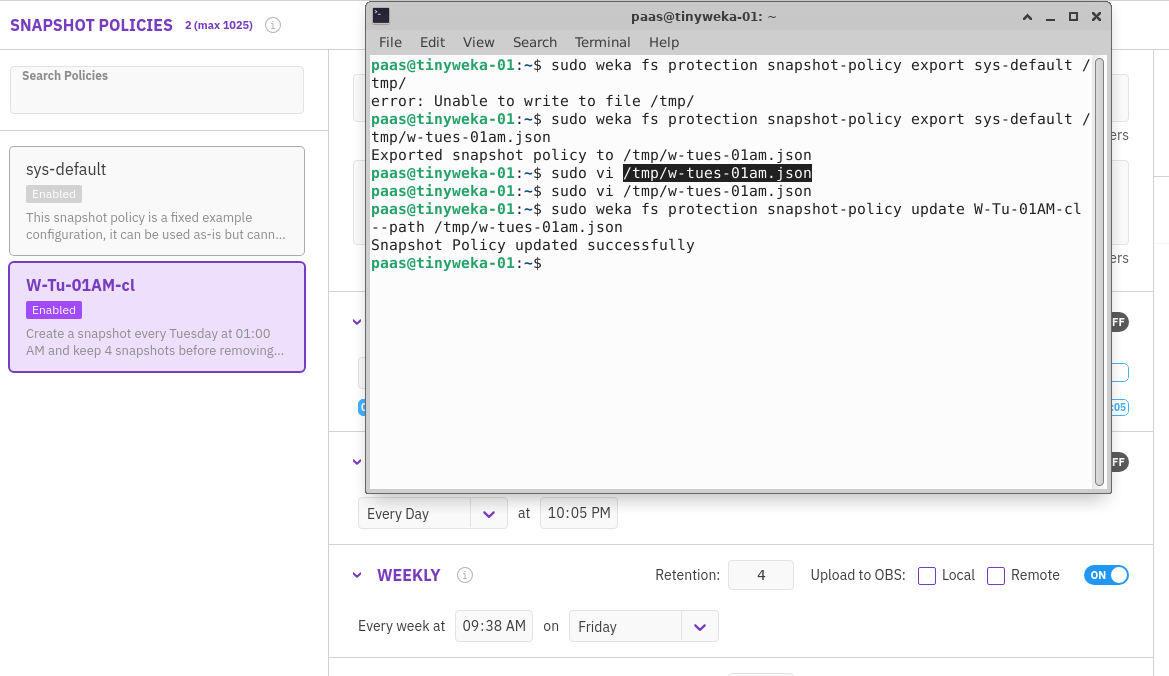The width and height of the screenshot is (1169, 676).
Task: Open the terminal View menu
Action: (x=478, y=42)
